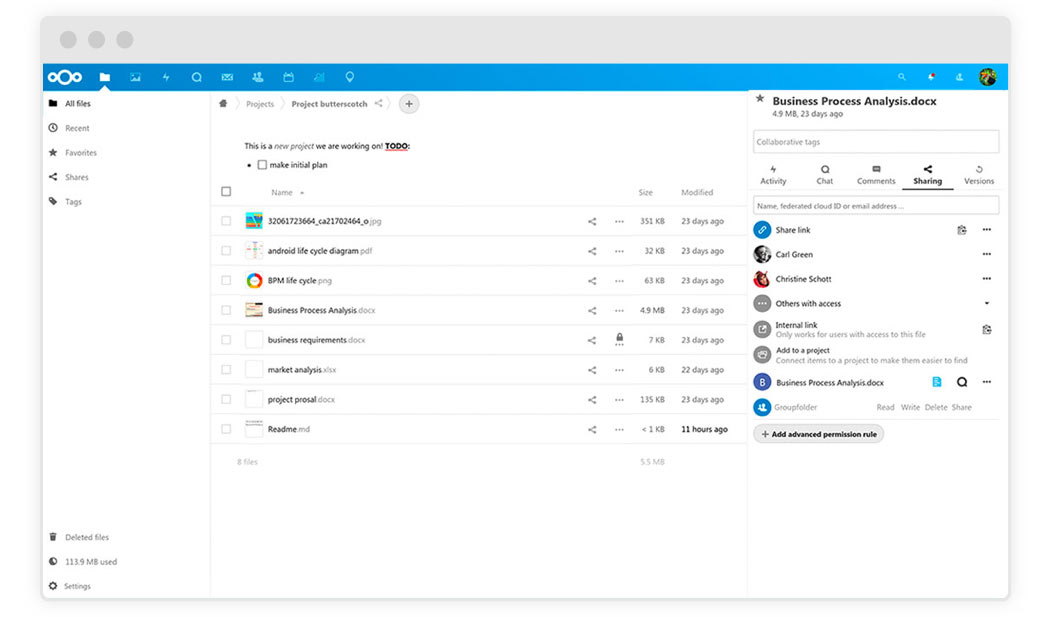Check the 'make initial plan' checkbox
Image resolution: width=1052 pixels, height=618 pixels.
(262, 165)
